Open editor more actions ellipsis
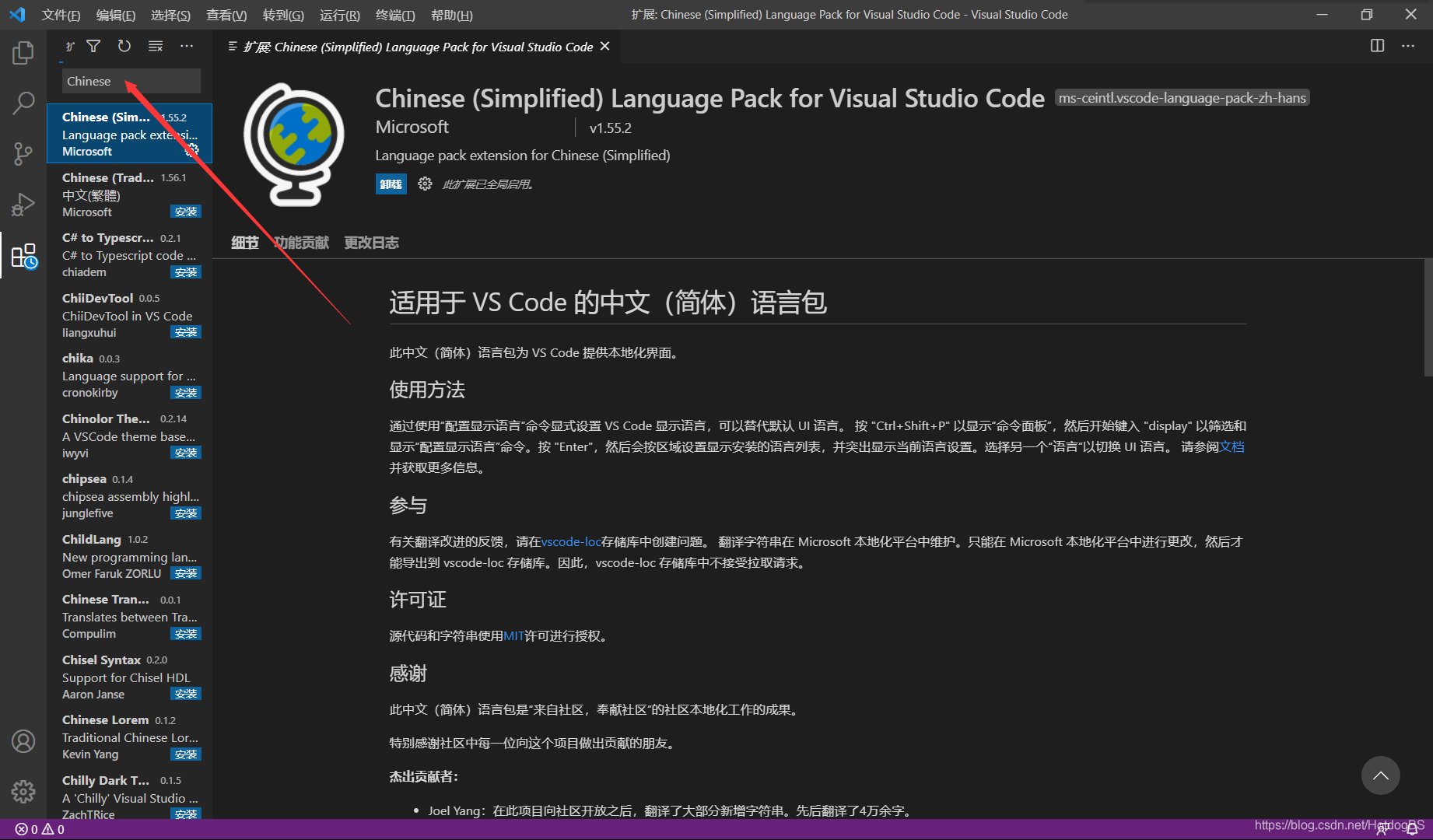The height and width of the screenshot is (840, 1433). (x=1408, y=46)
